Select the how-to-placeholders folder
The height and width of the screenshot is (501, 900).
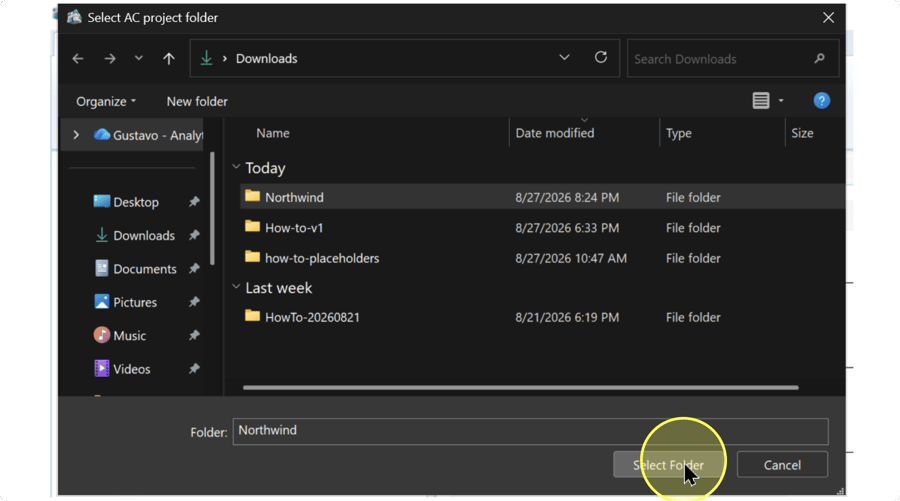[x=322, y=258]
